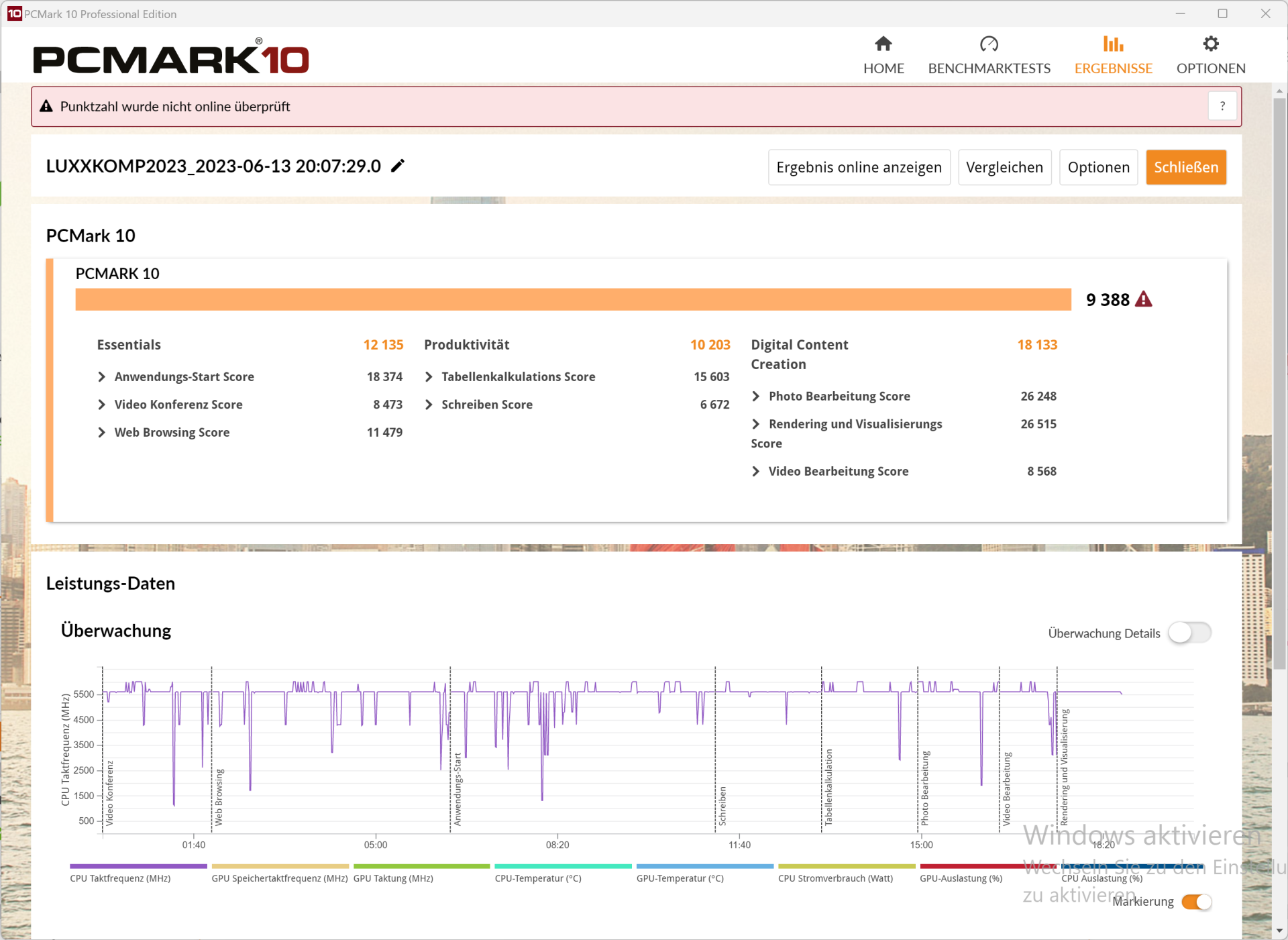Screen dimensions: 1288x940
Task: Open Optionen via the gear icon
Action: [1210, 44]
